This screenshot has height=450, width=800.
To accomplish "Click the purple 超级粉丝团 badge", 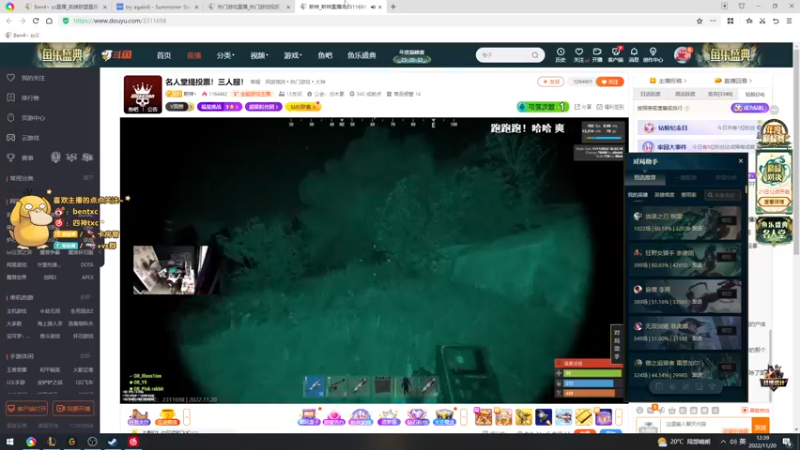I will click(x=263, y=107).
